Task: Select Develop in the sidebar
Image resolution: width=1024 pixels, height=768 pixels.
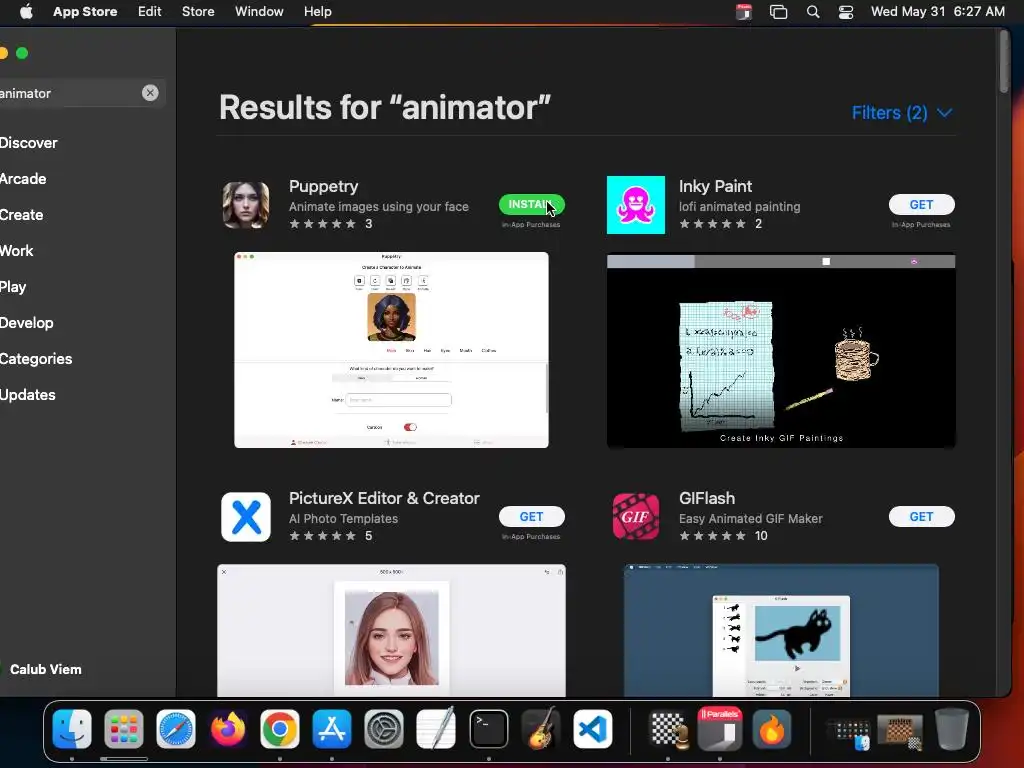Action: pyautogui.click(x=27, y=323)
